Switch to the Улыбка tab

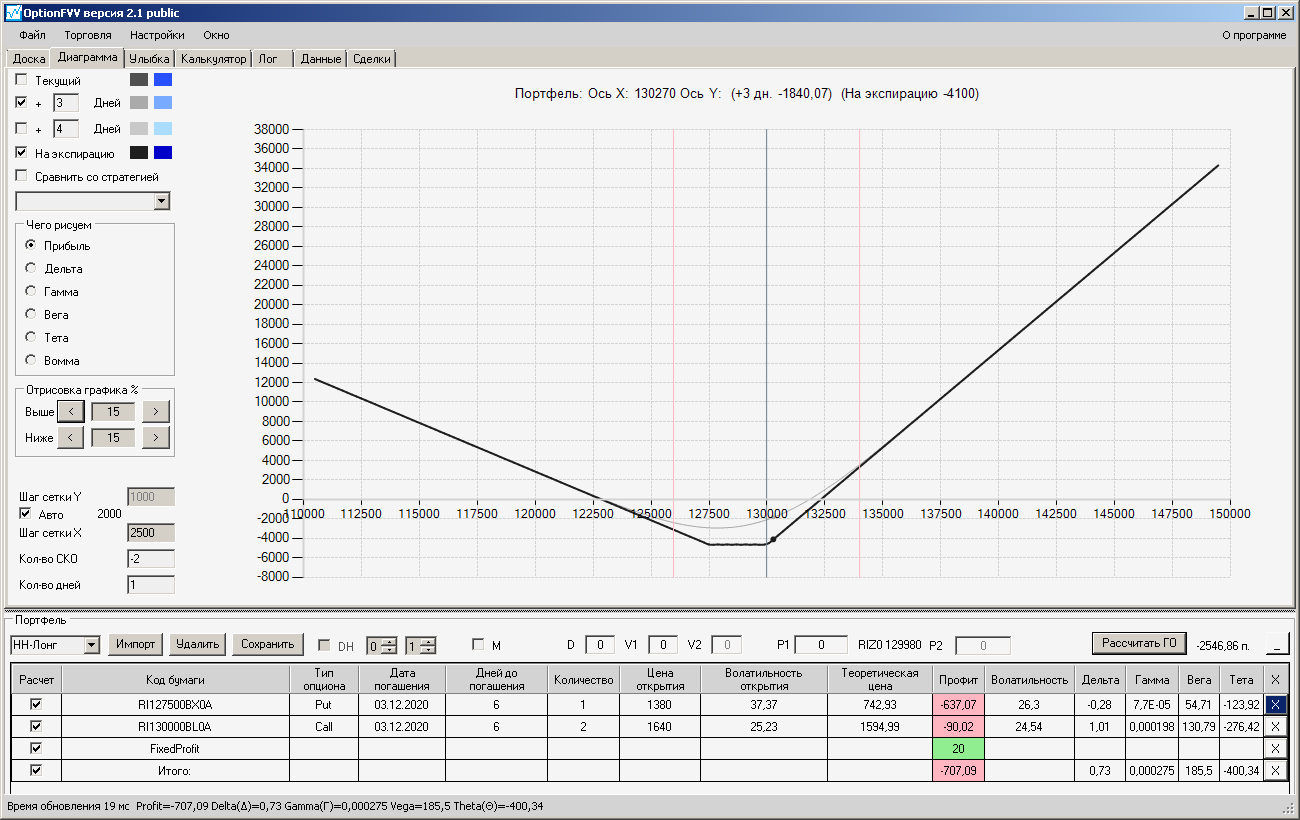150,59
